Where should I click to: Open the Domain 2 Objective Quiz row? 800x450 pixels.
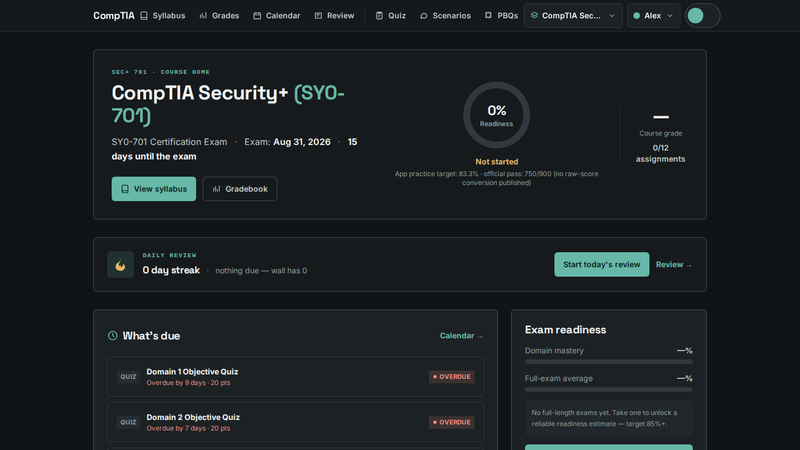point(295,422)
